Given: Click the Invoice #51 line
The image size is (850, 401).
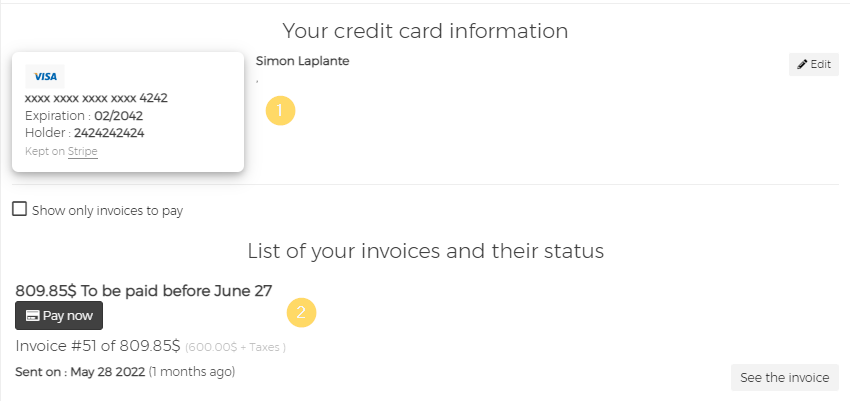Looking at the screenshot, I should click(98, 346).
